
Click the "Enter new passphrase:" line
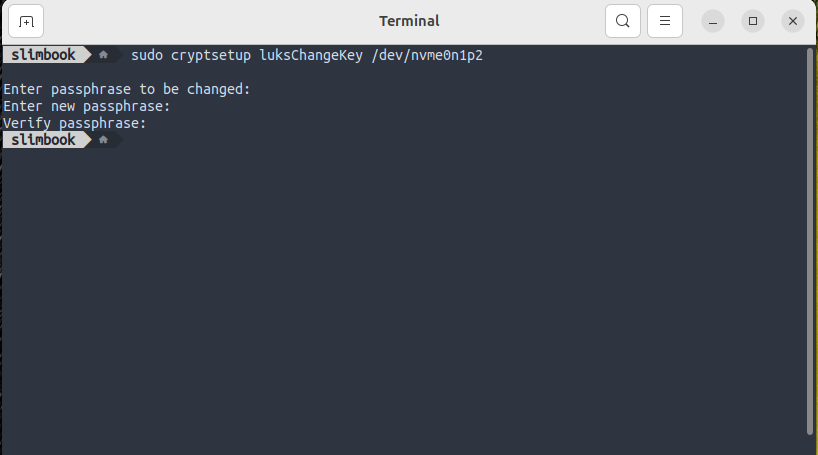(87, 106)
